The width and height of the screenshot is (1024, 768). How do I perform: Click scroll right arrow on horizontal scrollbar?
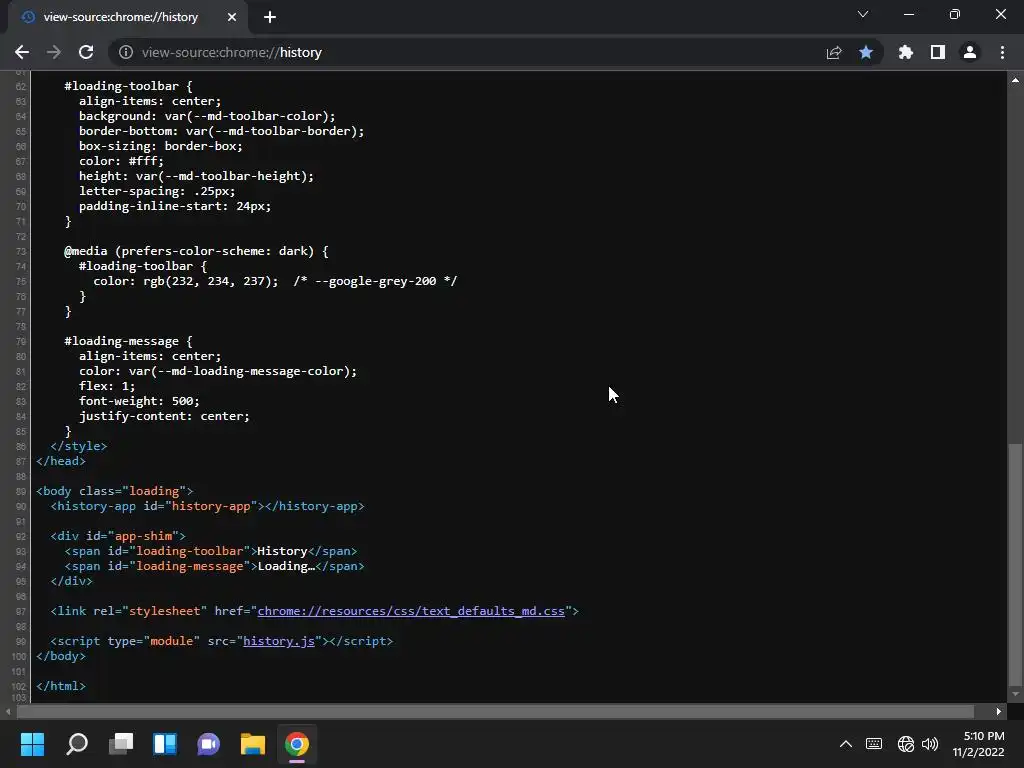point(999,711)
